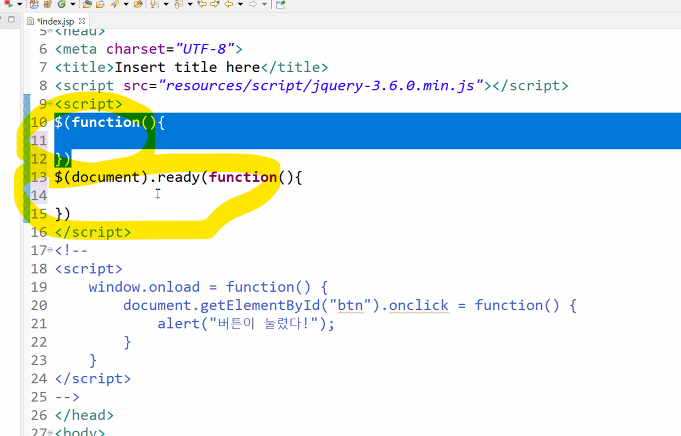681x436 pixels.
Task: Click 'Insert title here' text
Action: [187, 67]
